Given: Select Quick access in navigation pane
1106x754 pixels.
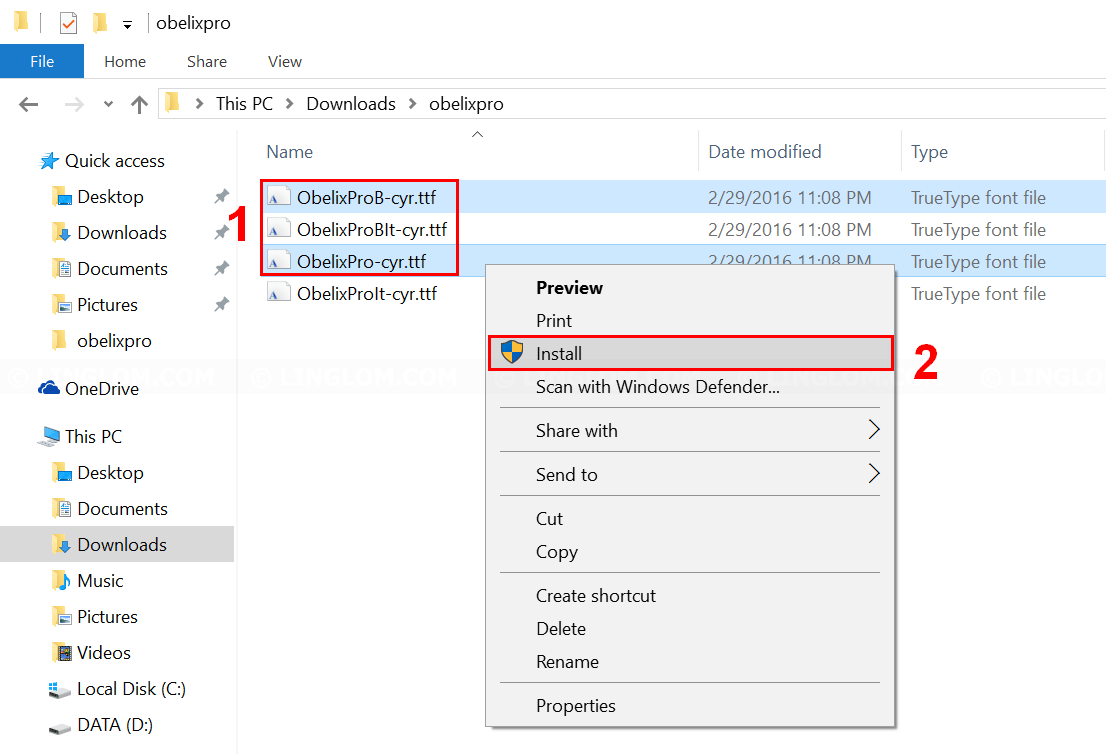Looking at the screenshot, I should 114,161.
